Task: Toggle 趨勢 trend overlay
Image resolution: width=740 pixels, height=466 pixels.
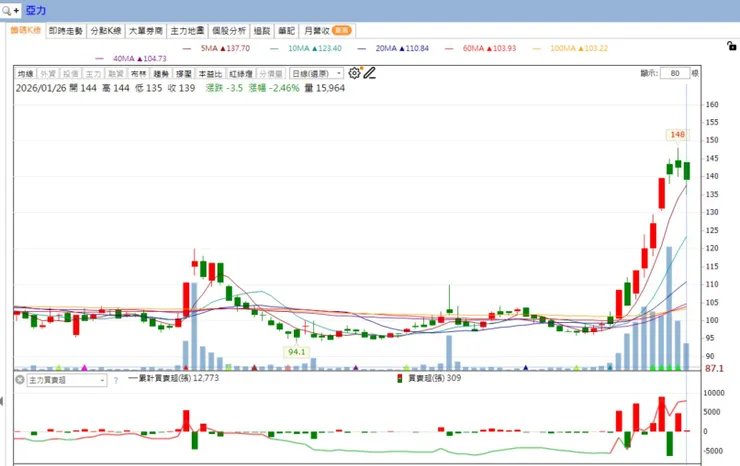Action: coord(161,74)
